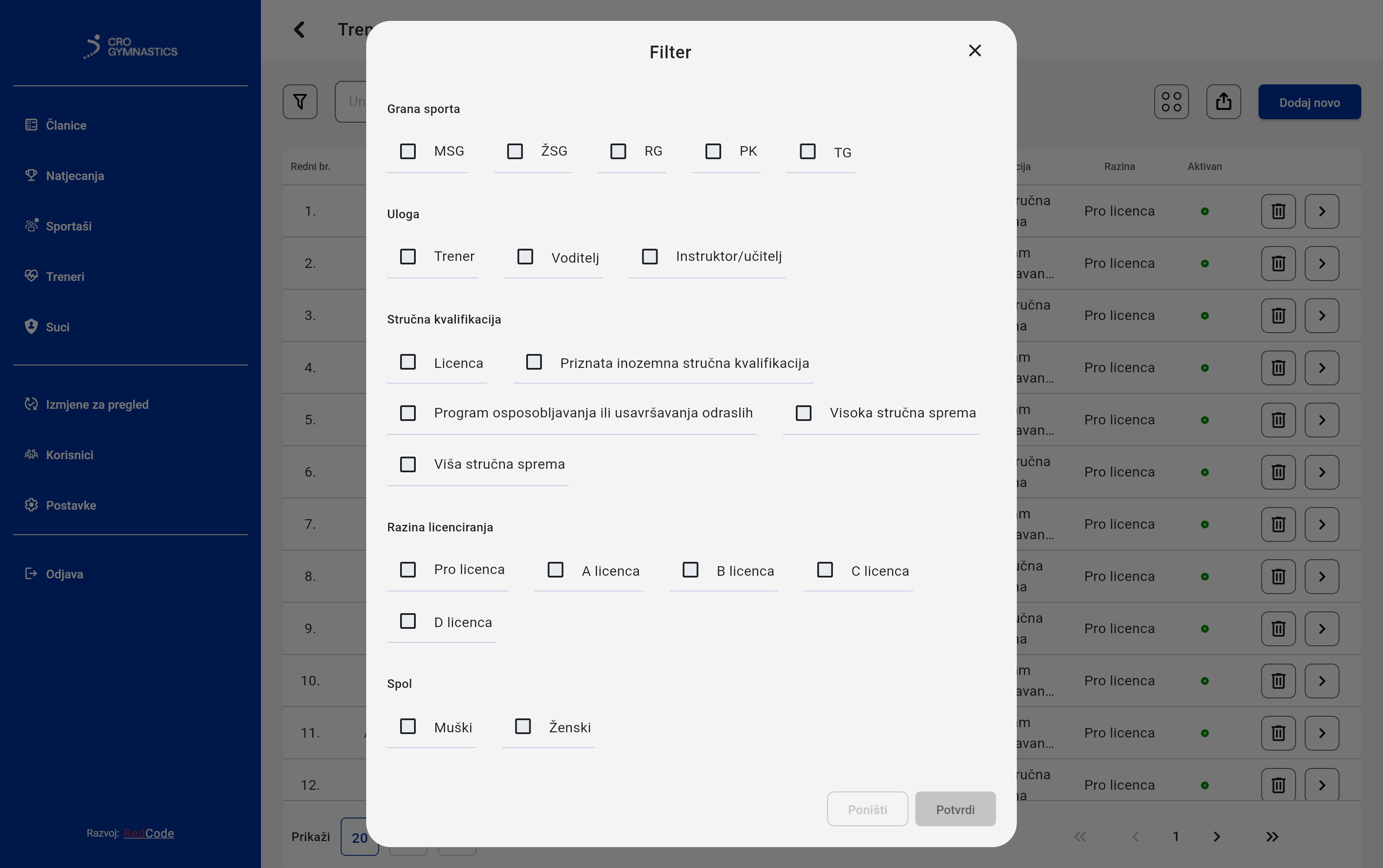1383x868 pixels.
Task: Click the Dodaj novo button
Action: [1309, 102]
